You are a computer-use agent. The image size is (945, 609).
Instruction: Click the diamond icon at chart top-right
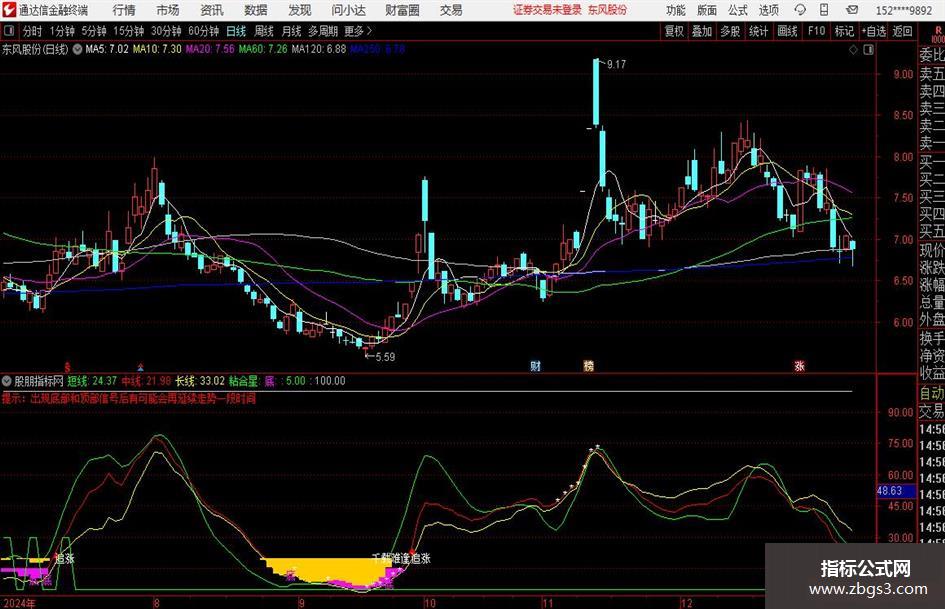(x=853, y=50)
